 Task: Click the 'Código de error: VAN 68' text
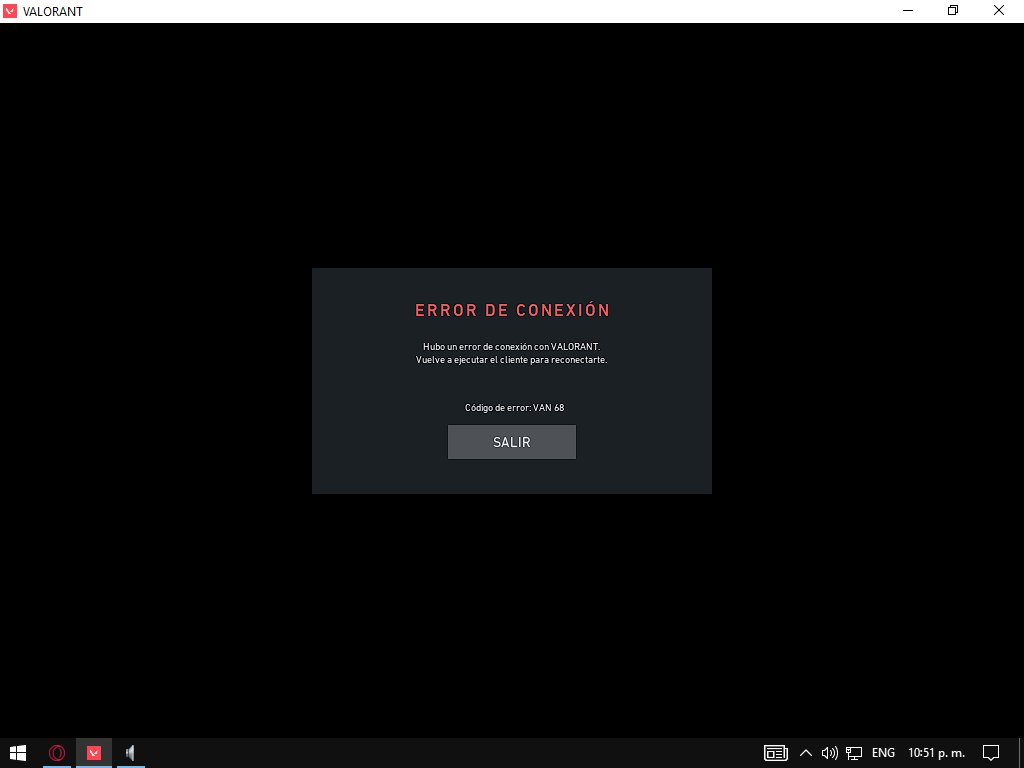click(514, 408)
